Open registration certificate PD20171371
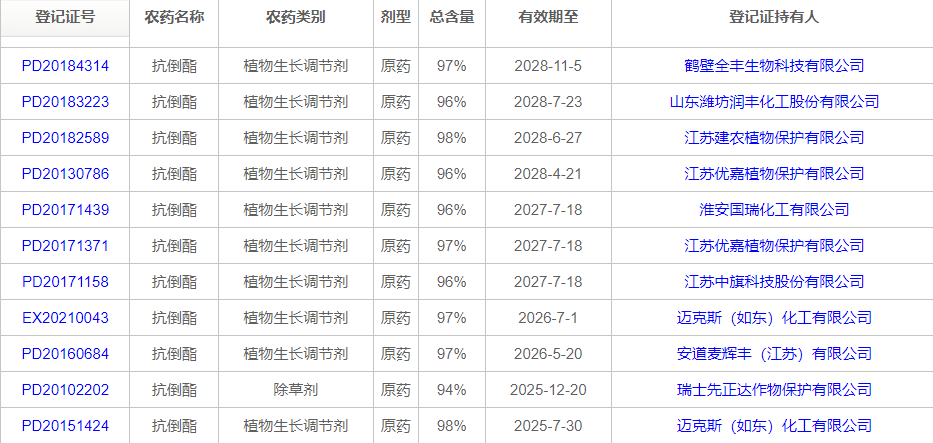The height and width of the screenshot is (443, 933). pos(65,246)
